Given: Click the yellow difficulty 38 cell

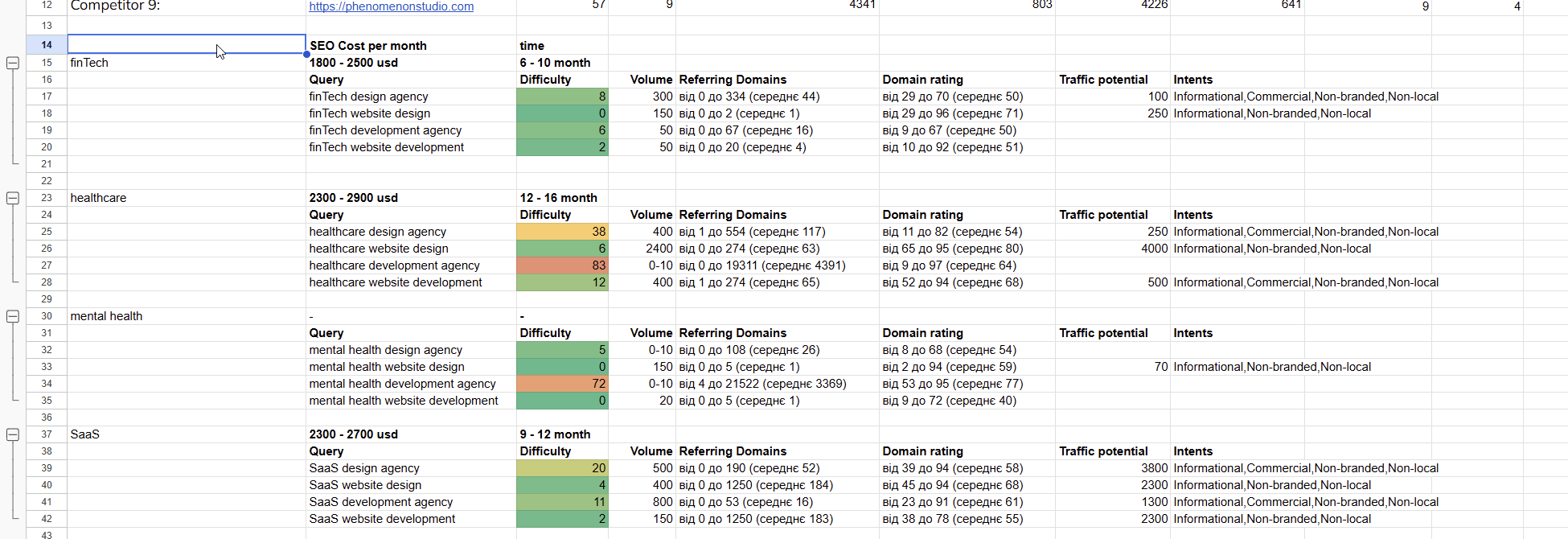Looking at the screenshot, I should (x=562, y=232).
